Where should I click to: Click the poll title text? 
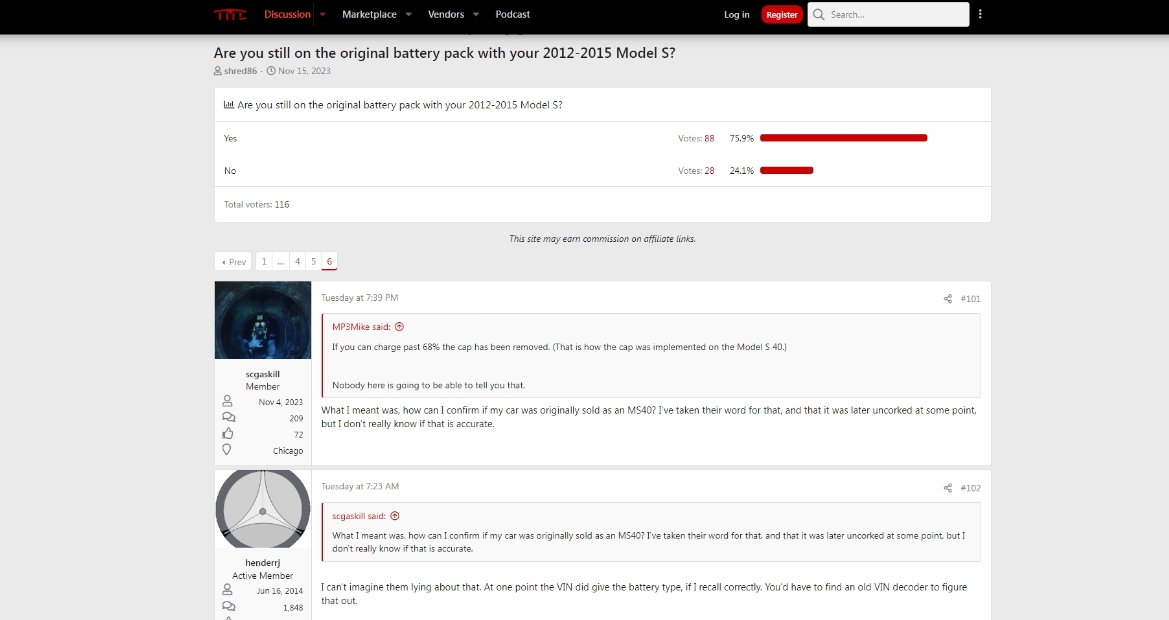tap(400, 105)
